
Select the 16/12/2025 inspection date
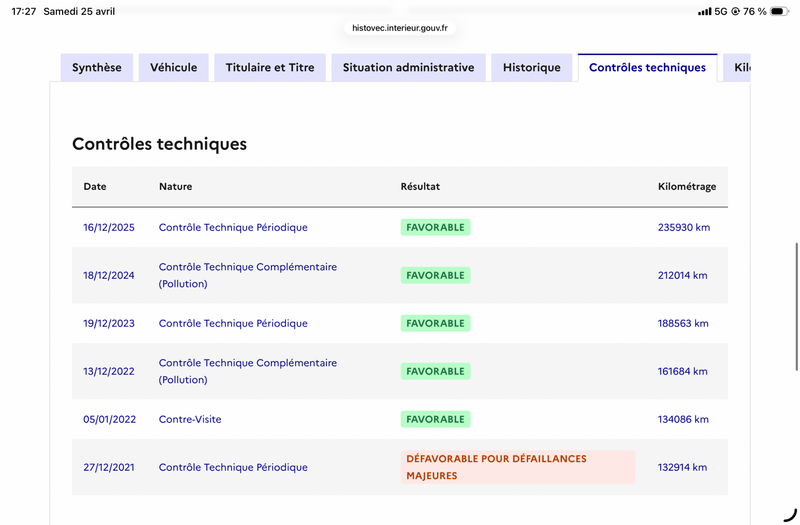(x=109, y=228)
